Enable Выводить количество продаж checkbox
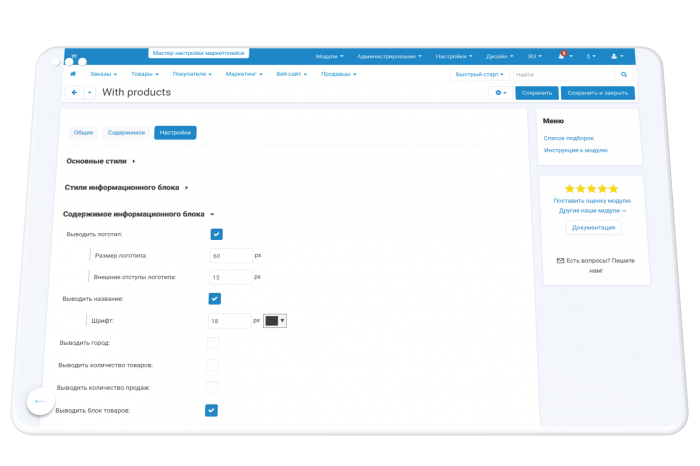Screen dimensions: 700x466 [212, 387]
